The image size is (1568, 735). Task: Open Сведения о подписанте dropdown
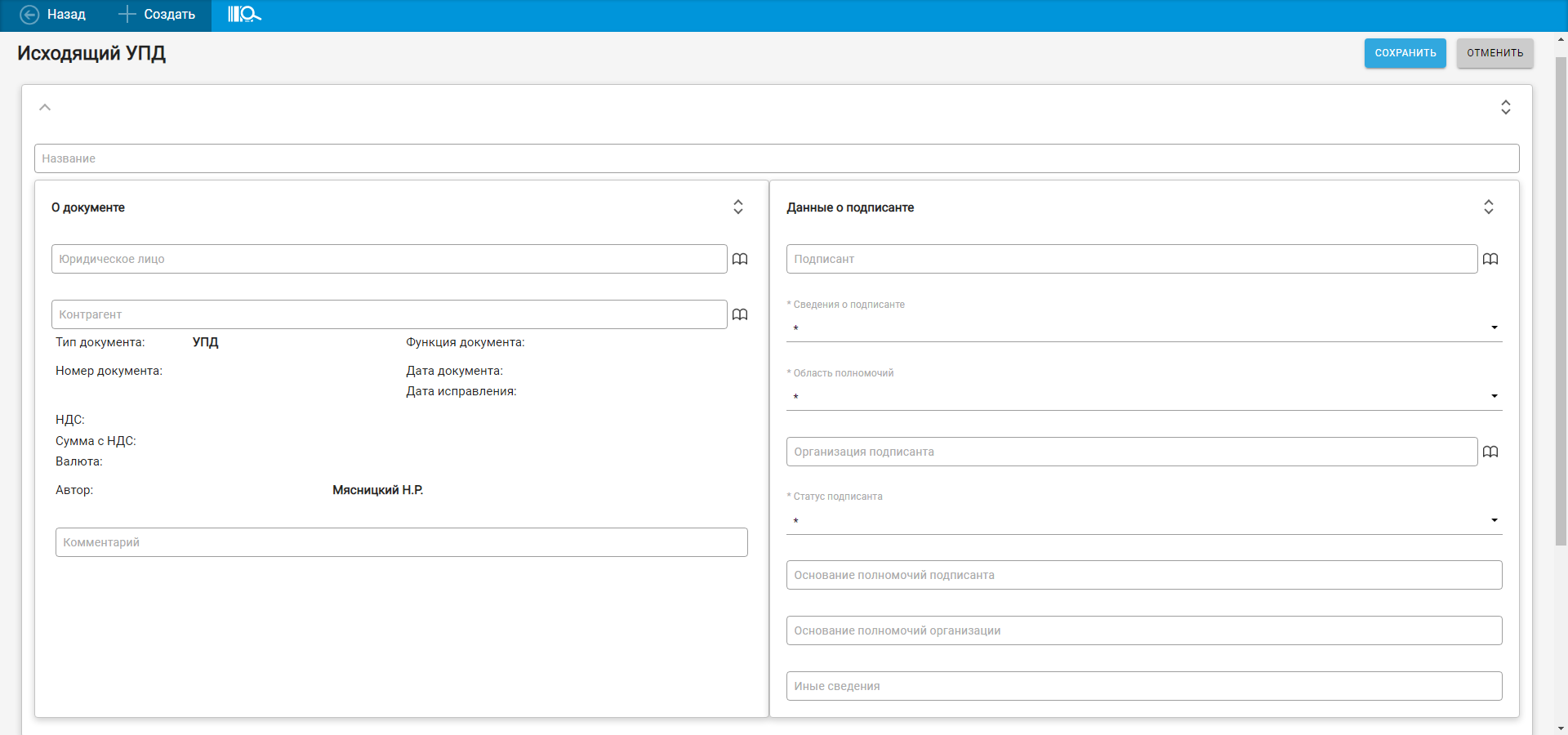(1144, 327)
